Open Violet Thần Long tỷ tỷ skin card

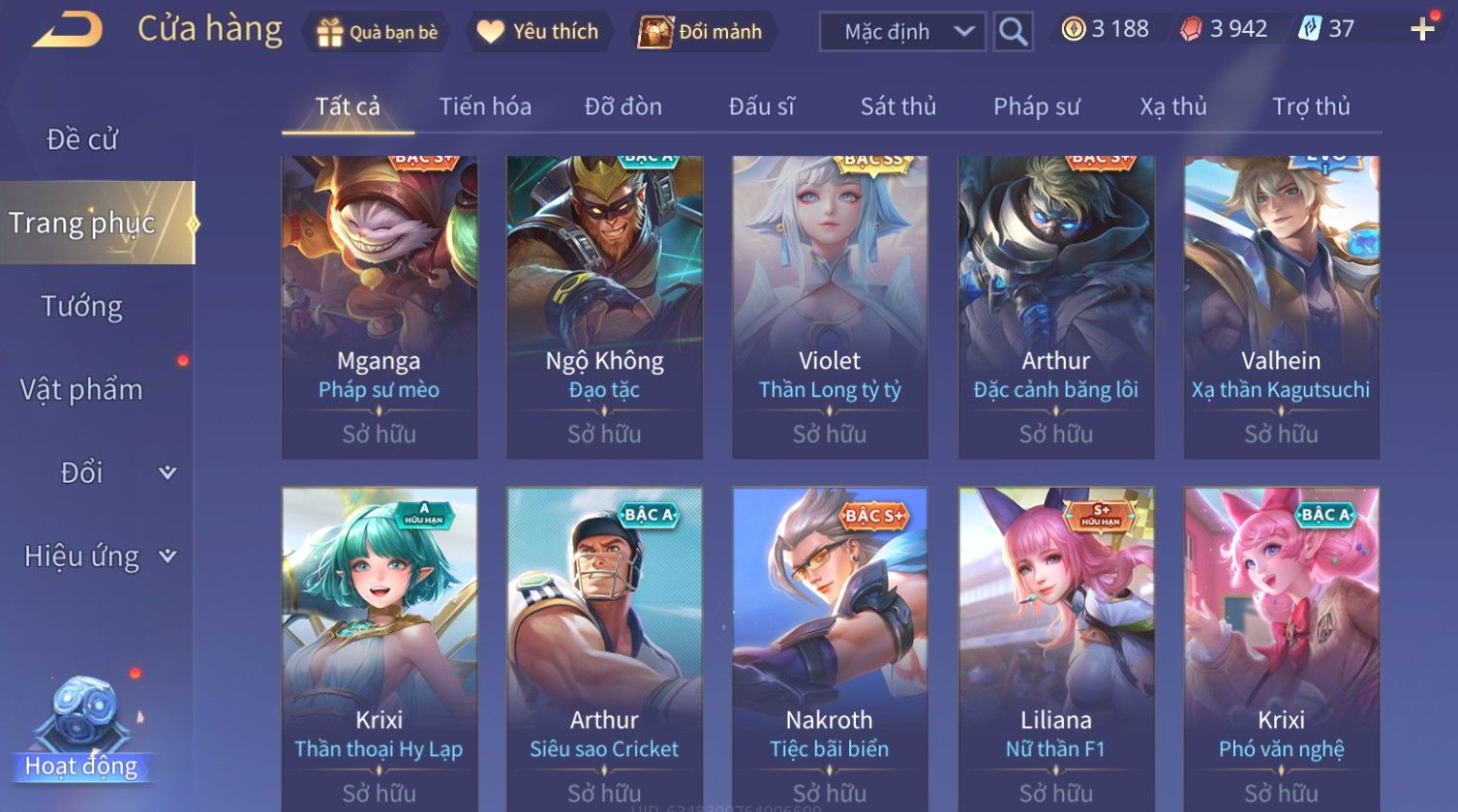830,307
